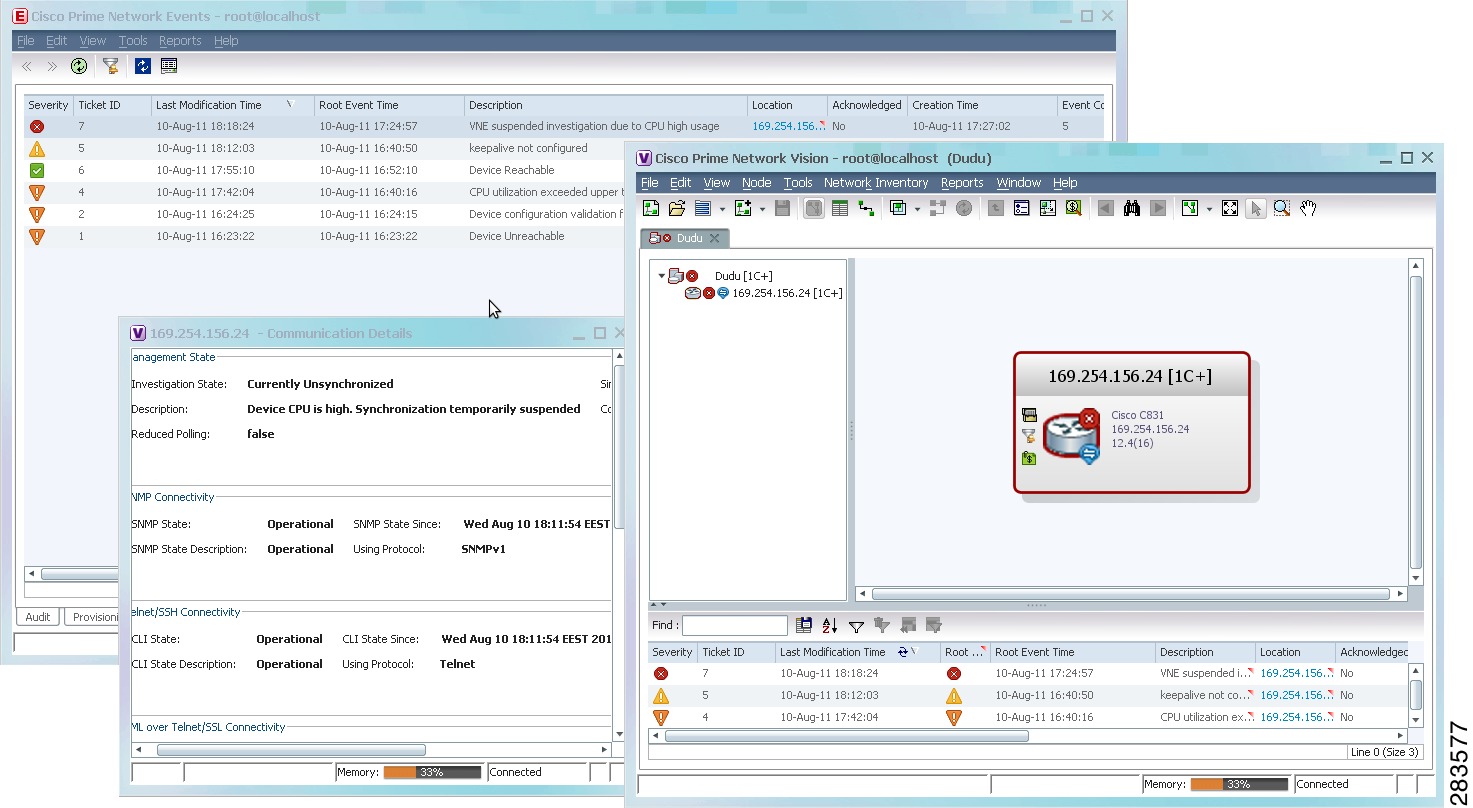
Task: Open location link for ticket 5 in Network Vision table
Action: point(1295,696)
